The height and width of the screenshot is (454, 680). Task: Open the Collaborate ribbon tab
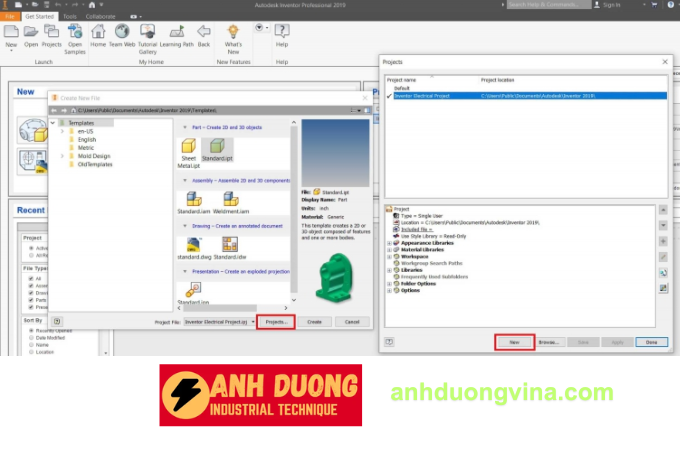[x=100, y=16]
